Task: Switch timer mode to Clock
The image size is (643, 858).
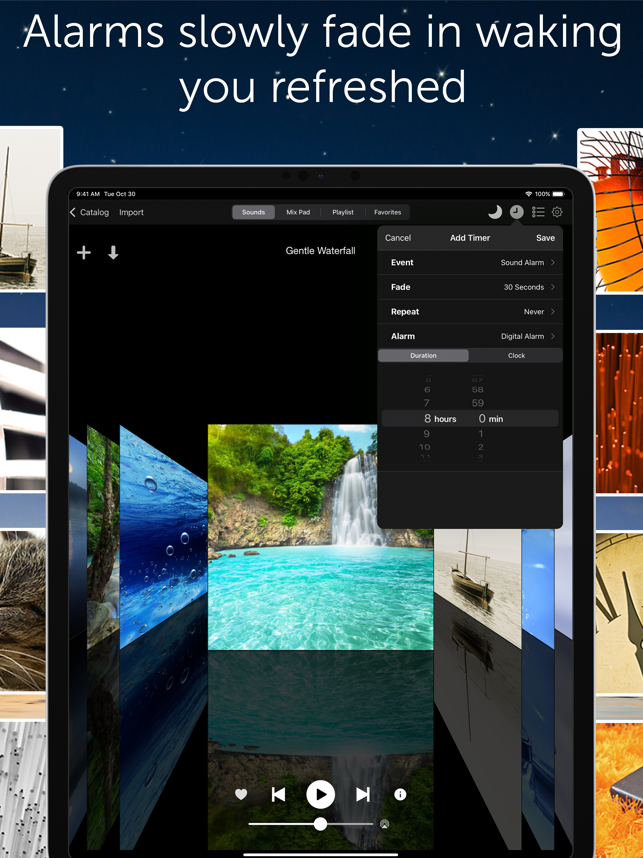Action: click(516, 356)
